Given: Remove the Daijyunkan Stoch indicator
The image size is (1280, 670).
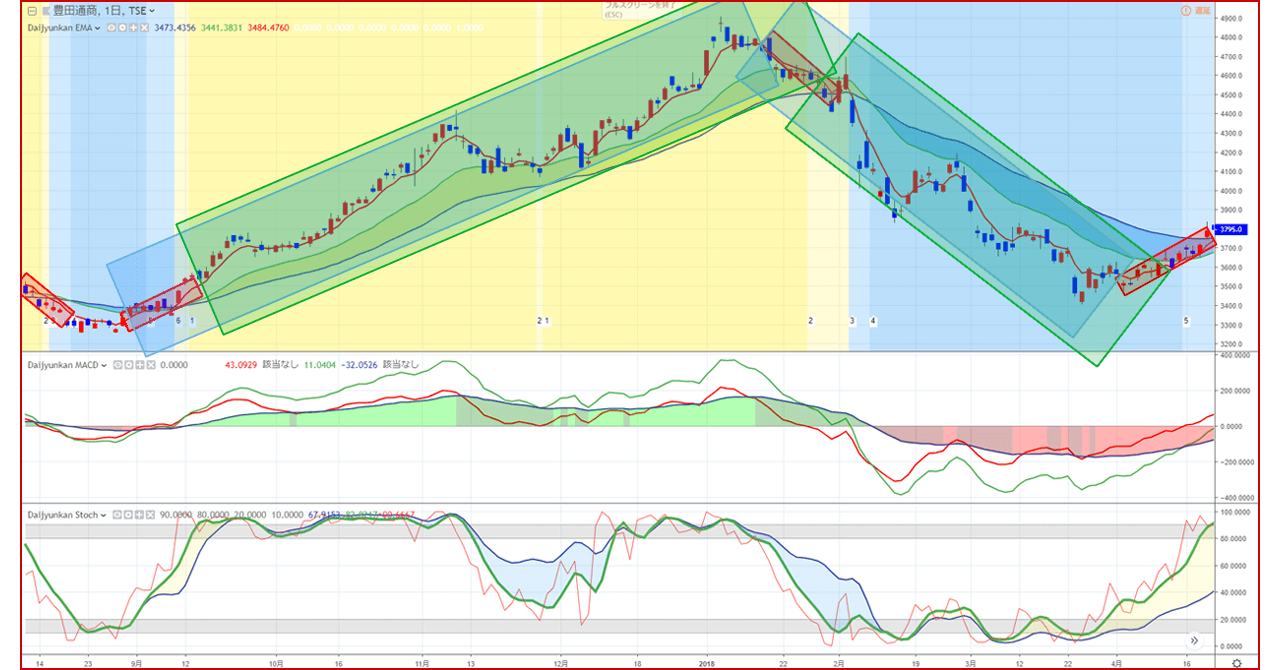Looking at the screenshot, I should pos(149,515).
